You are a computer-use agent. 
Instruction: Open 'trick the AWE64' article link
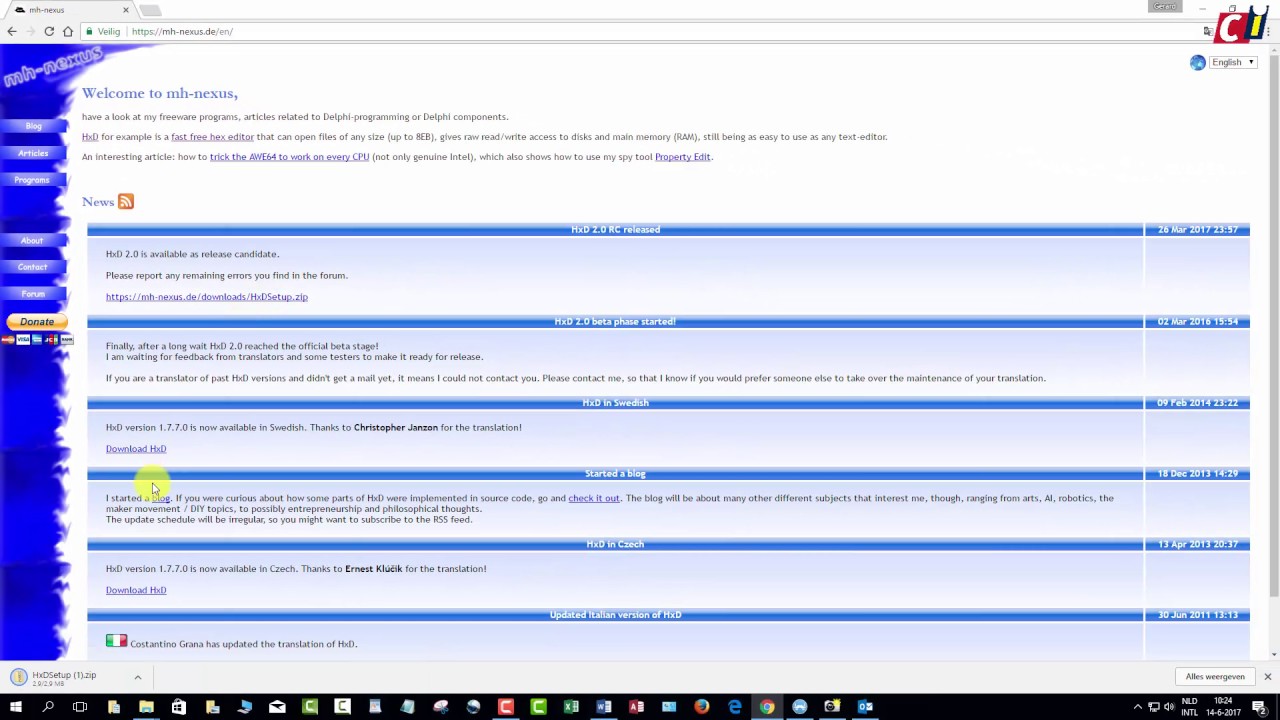pos(289,157)
